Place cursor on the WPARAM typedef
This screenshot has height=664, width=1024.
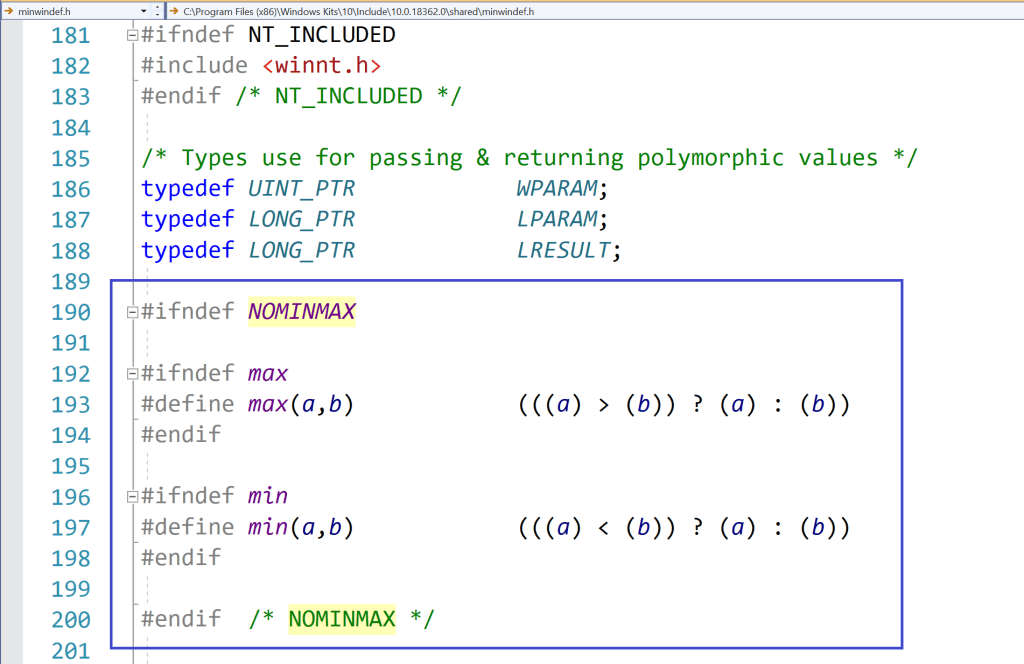(555, 188)
